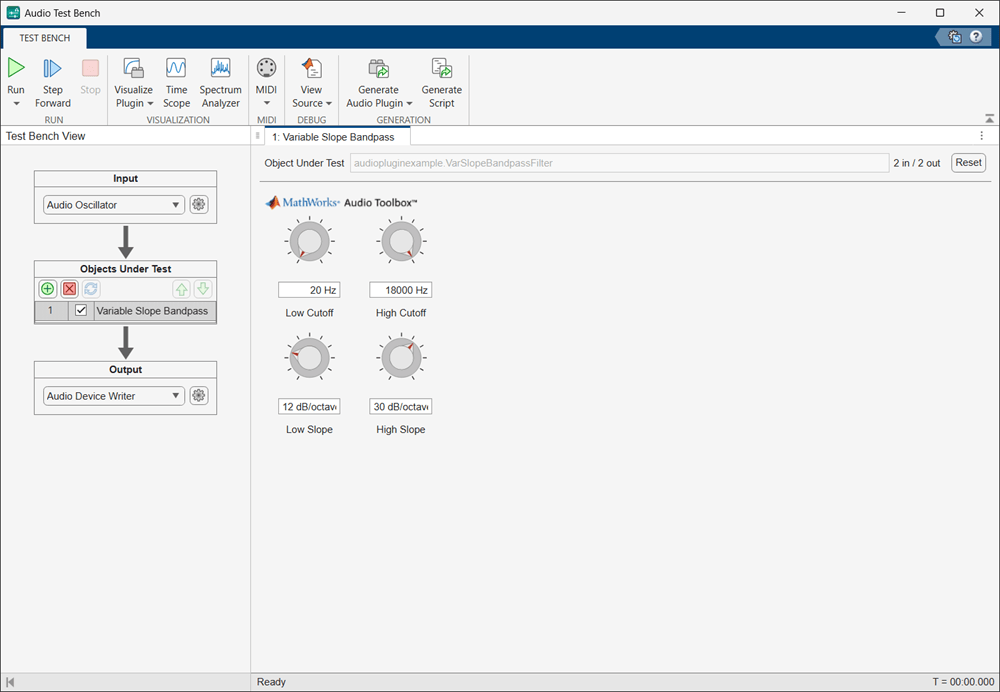Expand the View Source dropdown arrow
The height and width of the screenshot is (692, 1000).
329,103
